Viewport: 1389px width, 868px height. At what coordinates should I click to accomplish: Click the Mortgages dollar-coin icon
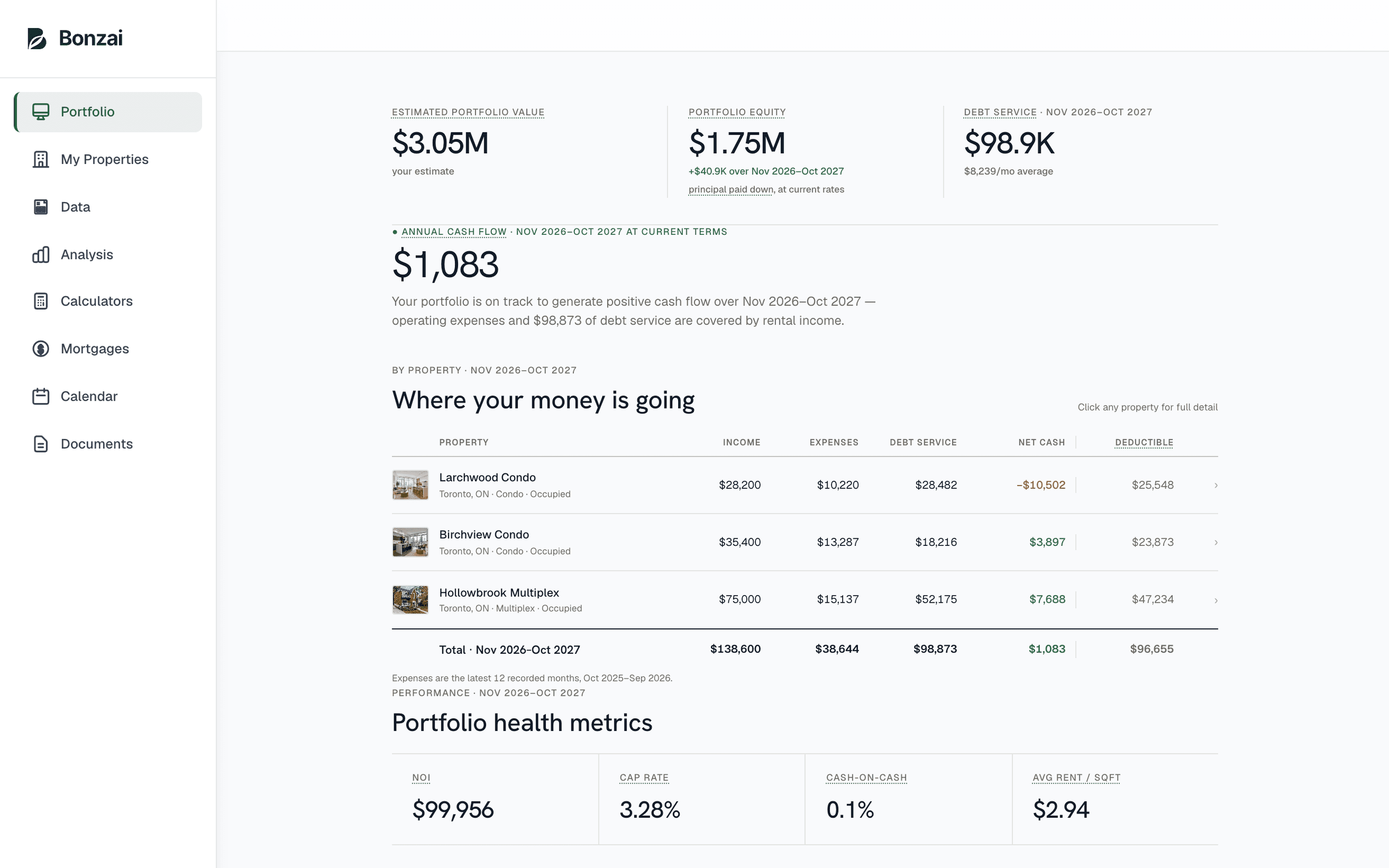coord(41,349)
